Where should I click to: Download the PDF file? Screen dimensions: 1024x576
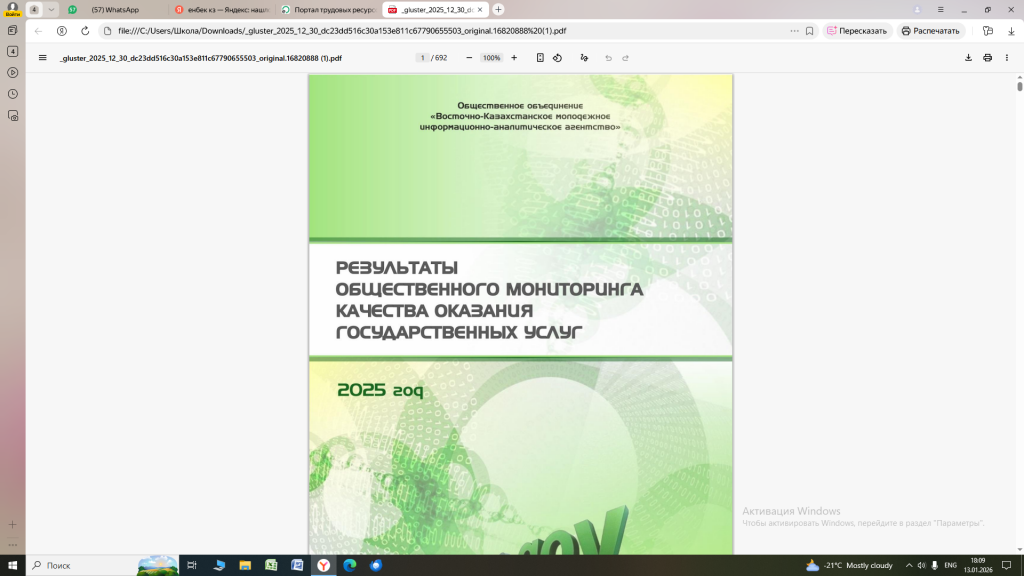coord(968,58)
